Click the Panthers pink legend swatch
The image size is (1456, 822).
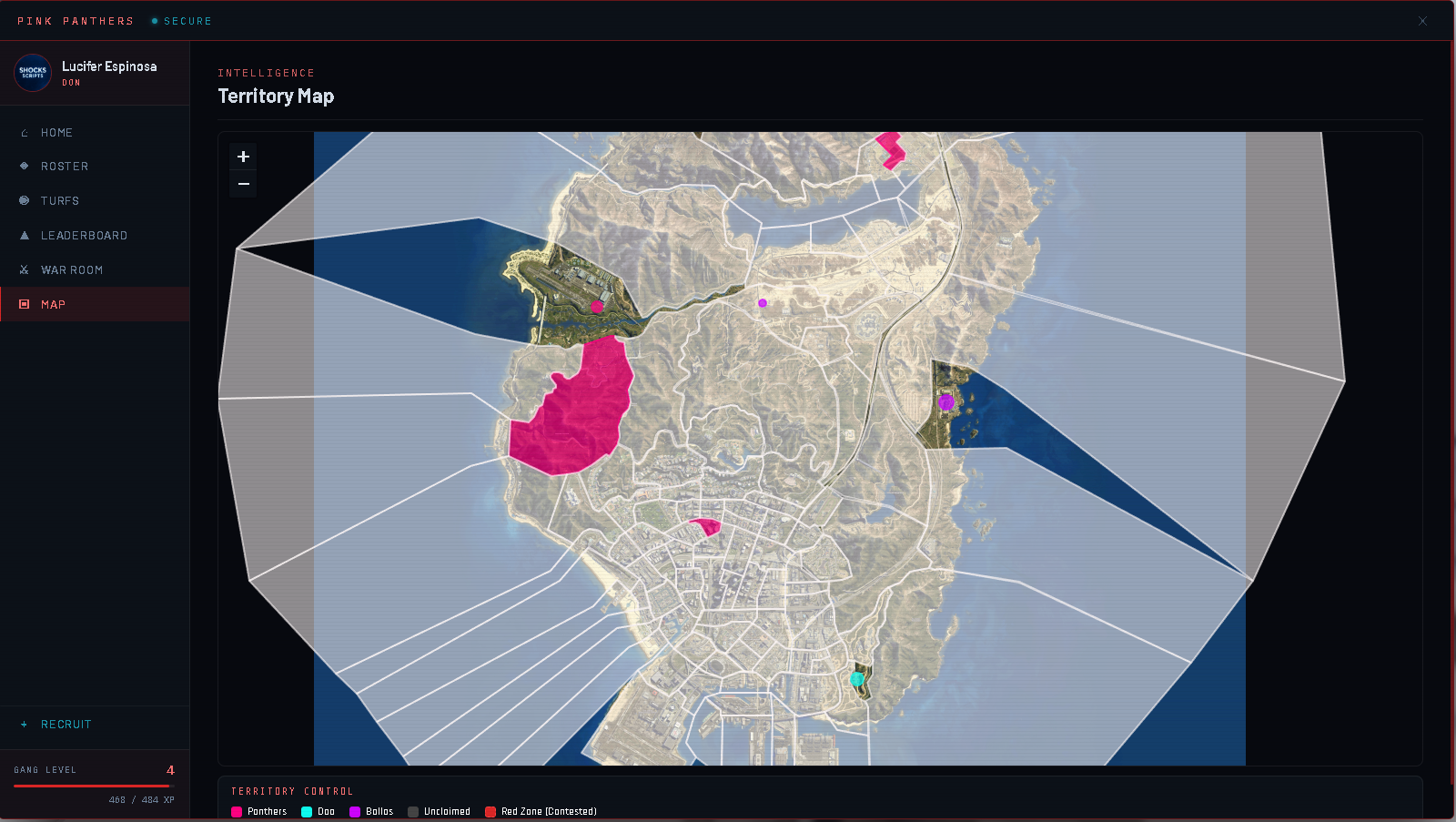pyautogui.click(x=237, y=812)
